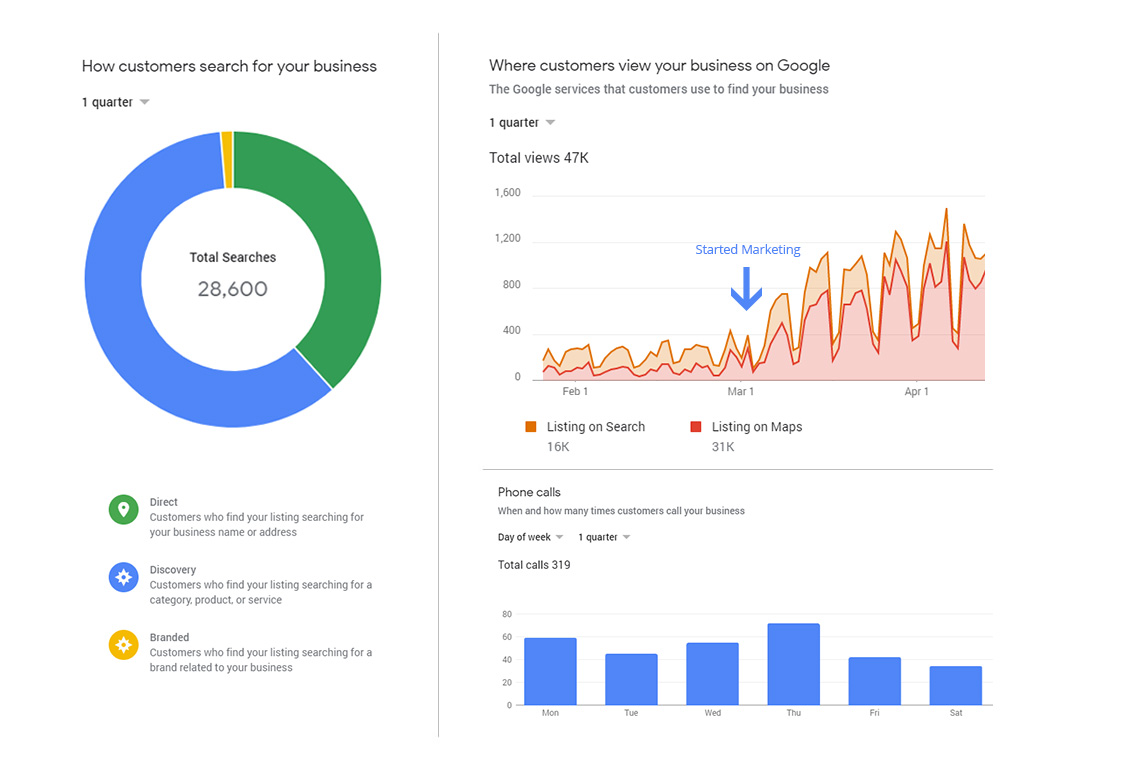Click the red Listing on Maps legend square

pyautogui.click(x=695, y=426)
